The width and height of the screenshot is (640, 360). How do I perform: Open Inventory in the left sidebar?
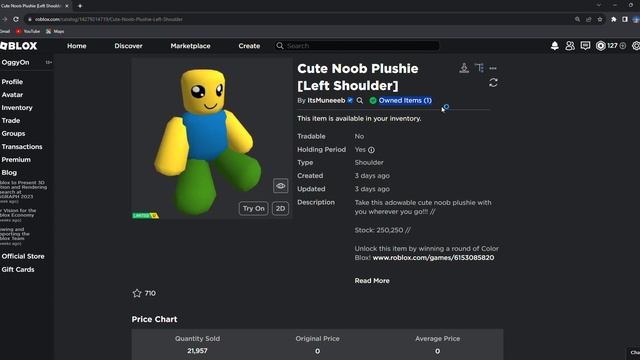[x=17, y=108]
